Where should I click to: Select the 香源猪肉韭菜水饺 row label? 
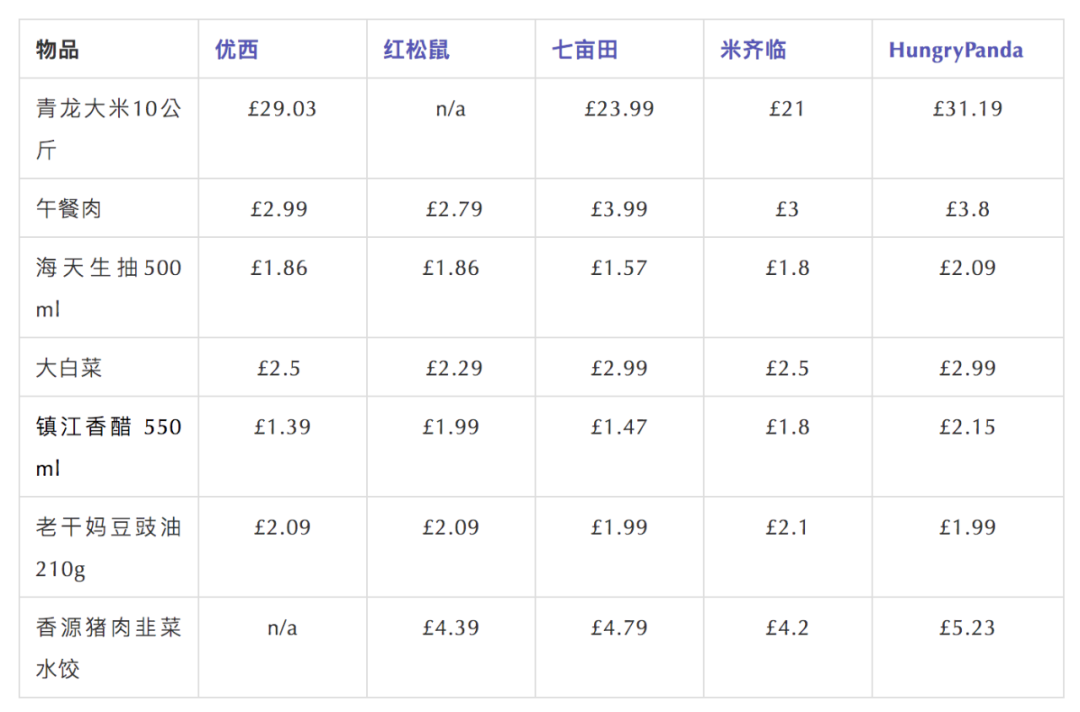tap(108, 647)
